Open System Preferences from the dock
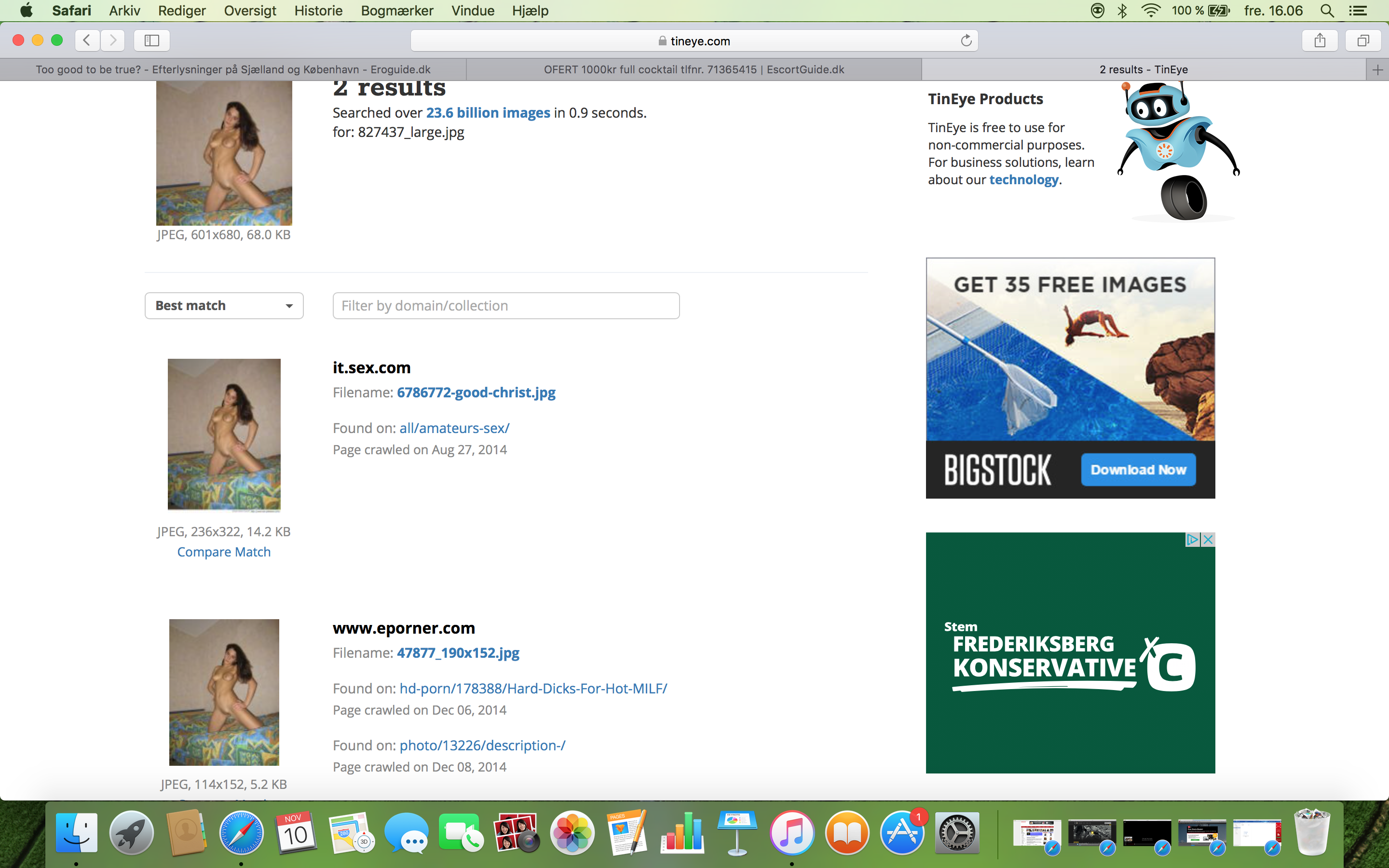The height and width of the screenshot is (868, 1389). pos(957,832)
